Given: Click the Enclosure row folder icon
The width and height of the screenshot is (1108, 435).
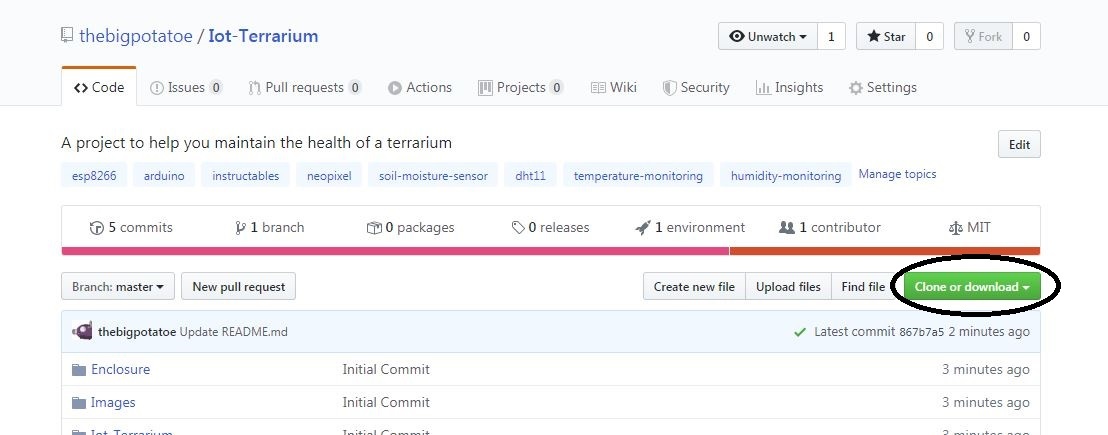Looking at the screenshot, I should click(78, 369).
